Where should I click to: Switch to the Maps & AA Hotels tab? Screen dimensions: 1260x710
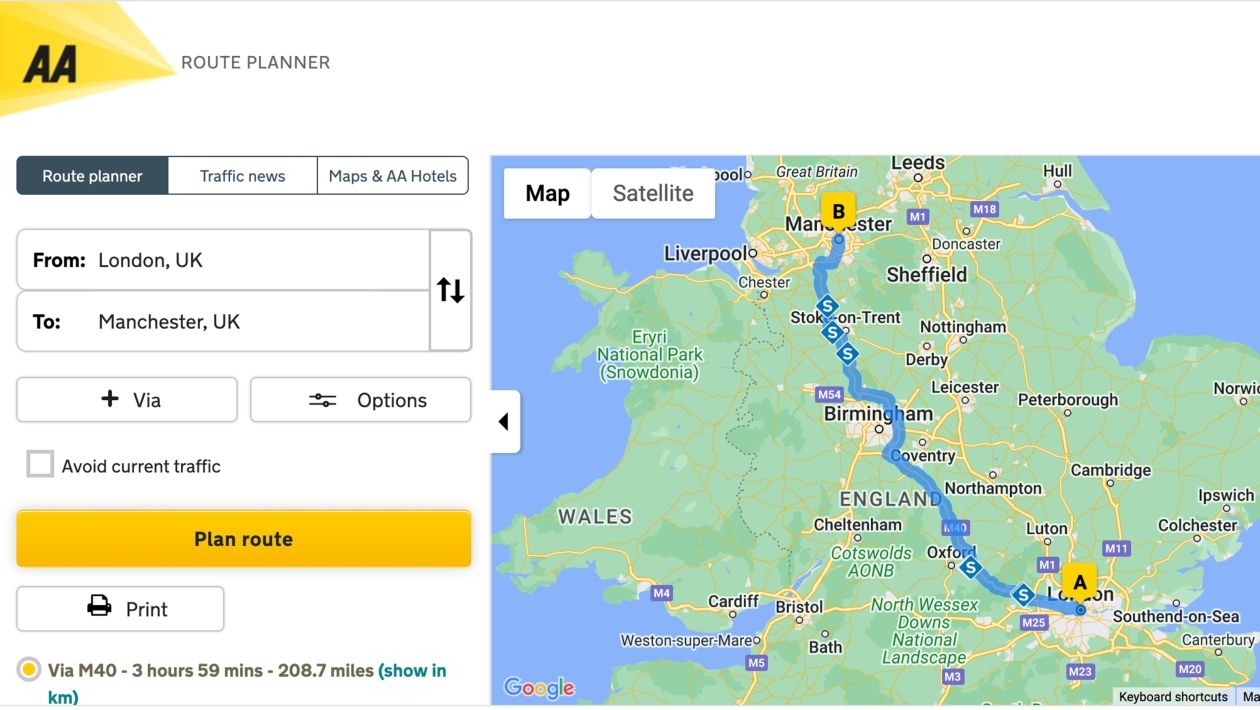(x=393, y=175)
